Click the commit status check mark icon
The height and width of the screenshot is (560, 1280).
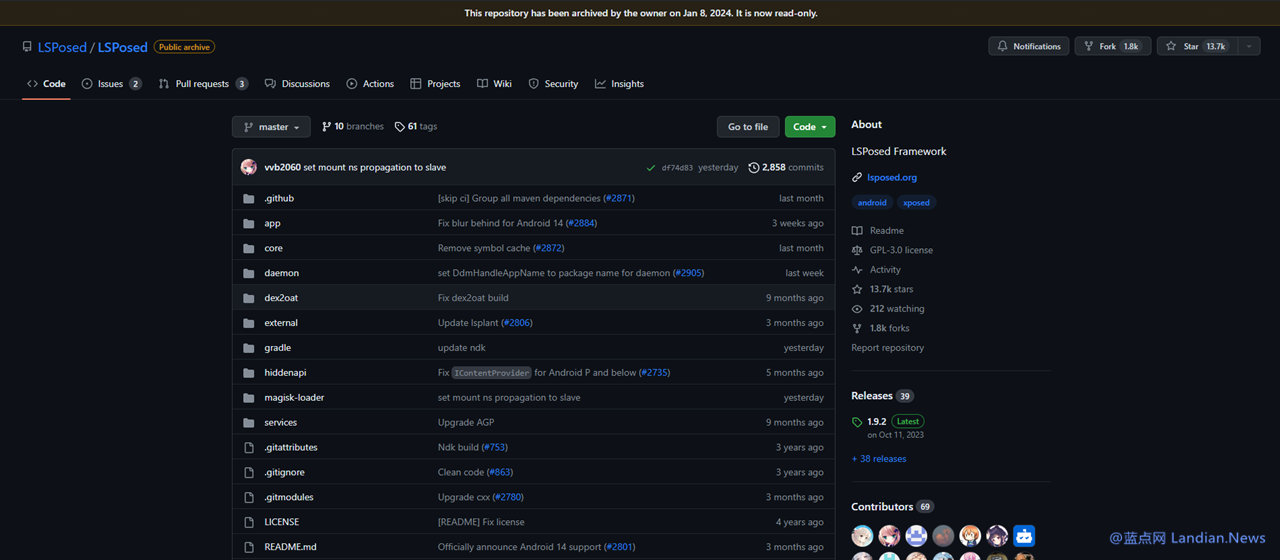coord(651,168)
